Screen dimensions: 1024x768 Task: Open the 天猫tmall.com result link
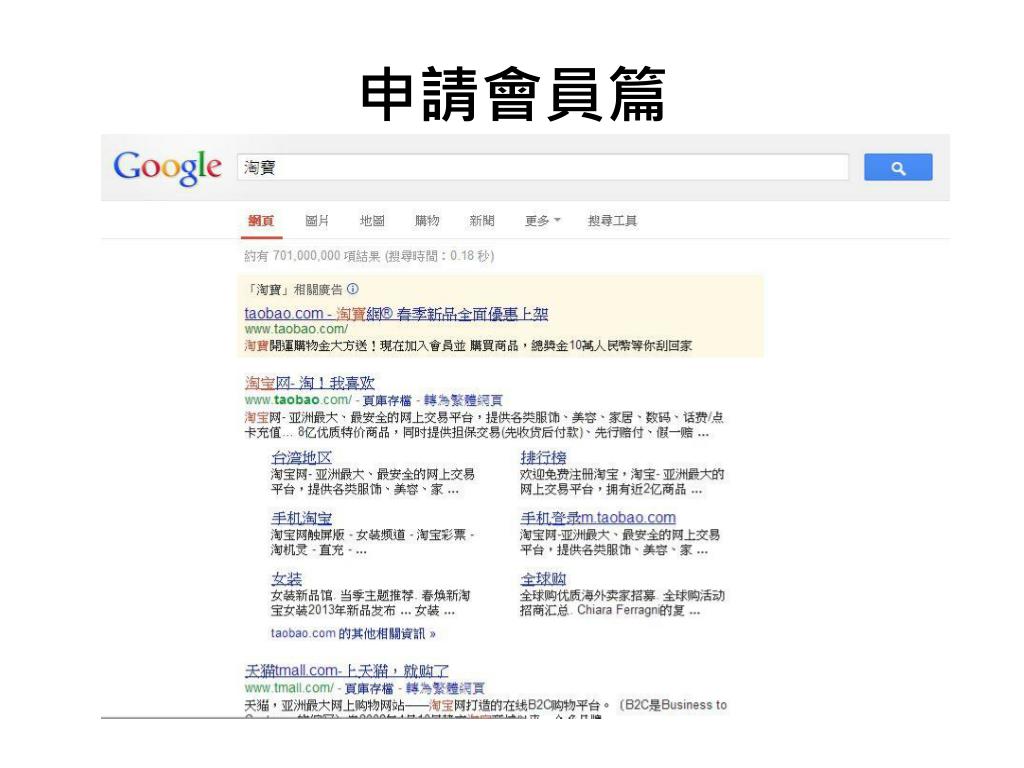pyautogui.click(x=347, y=671)
